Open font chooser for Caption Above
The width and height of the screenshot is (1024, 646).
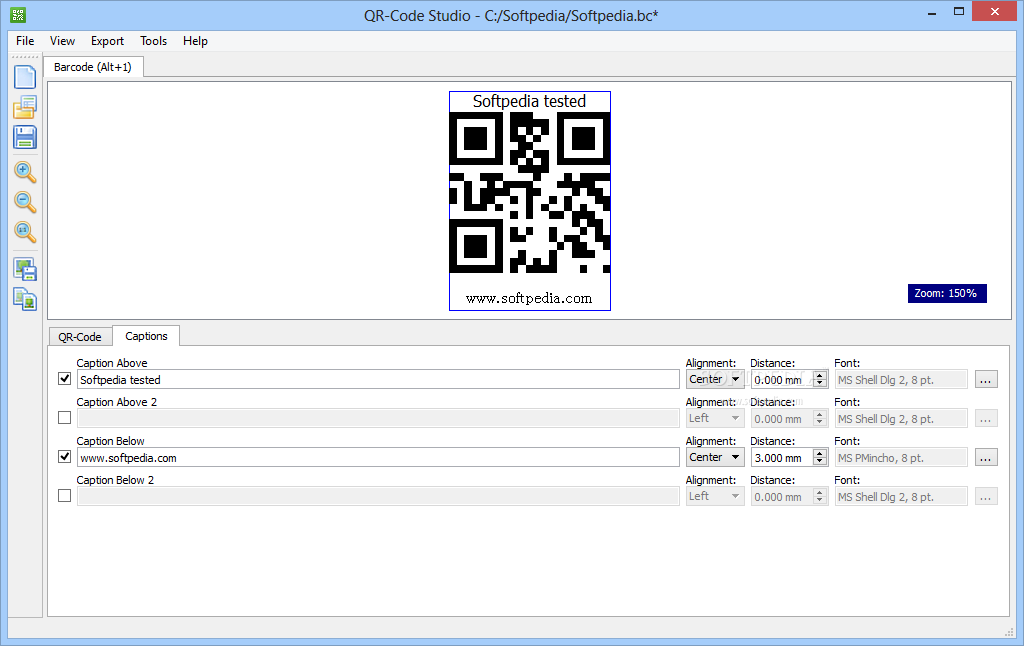[986, 380]
